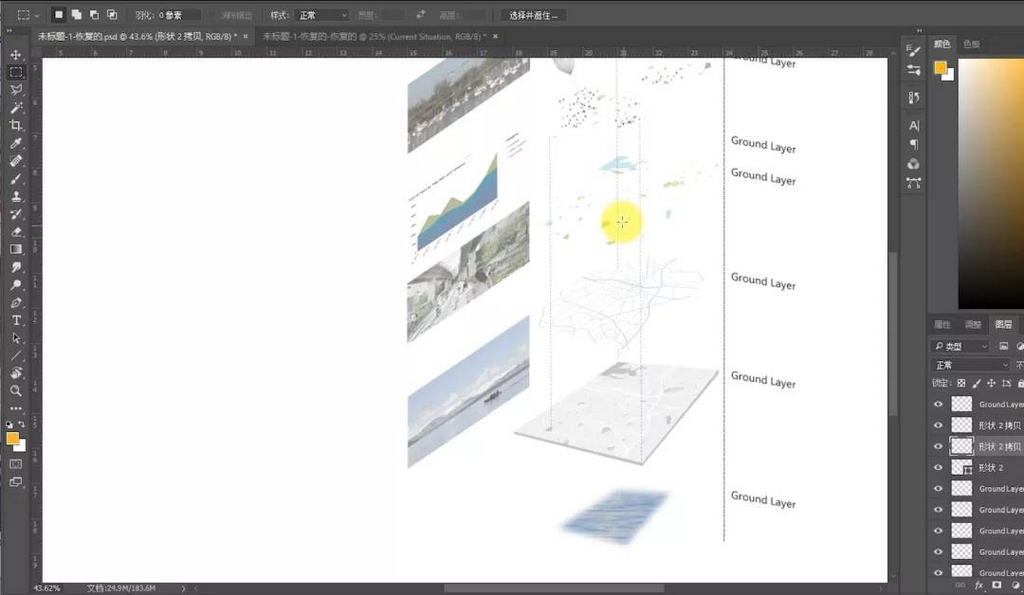Hide the top Ground Layer in layers panel
1024x595 pixels.
click(x=938, y=404)
